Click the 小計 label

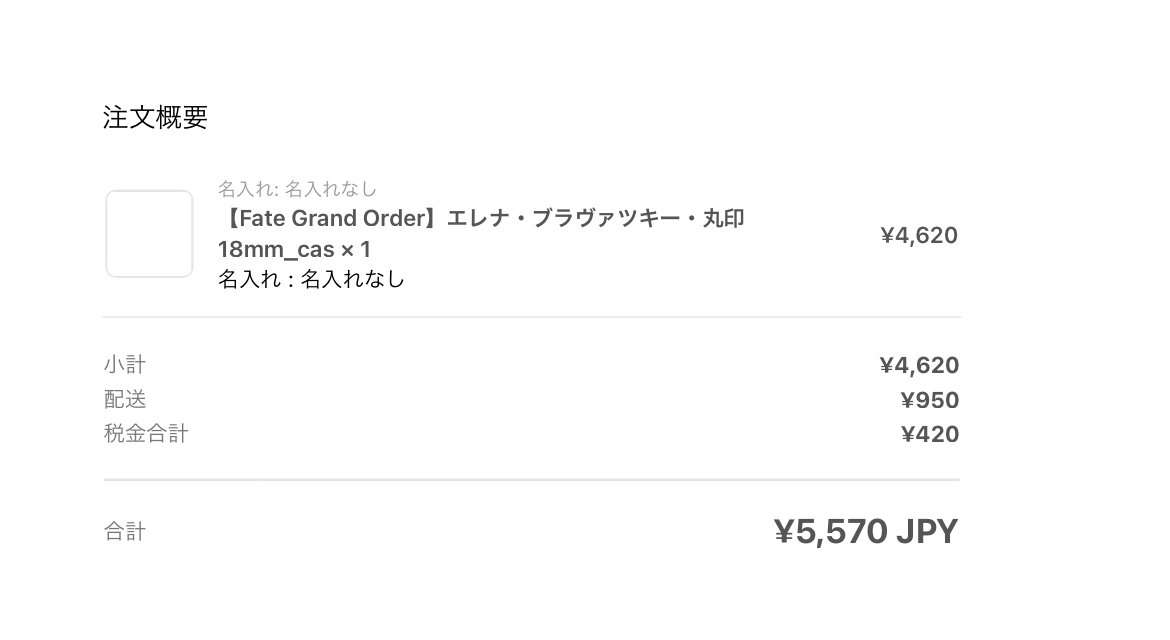(x=125, y=364)
